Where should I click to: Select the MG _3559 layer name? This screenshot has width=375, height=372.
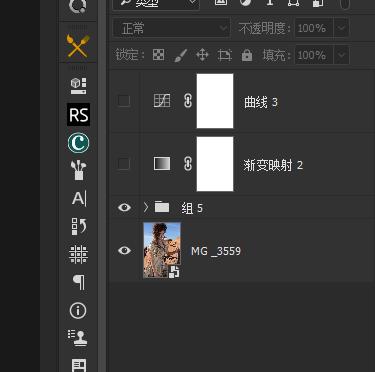click(x=216, y=251)
